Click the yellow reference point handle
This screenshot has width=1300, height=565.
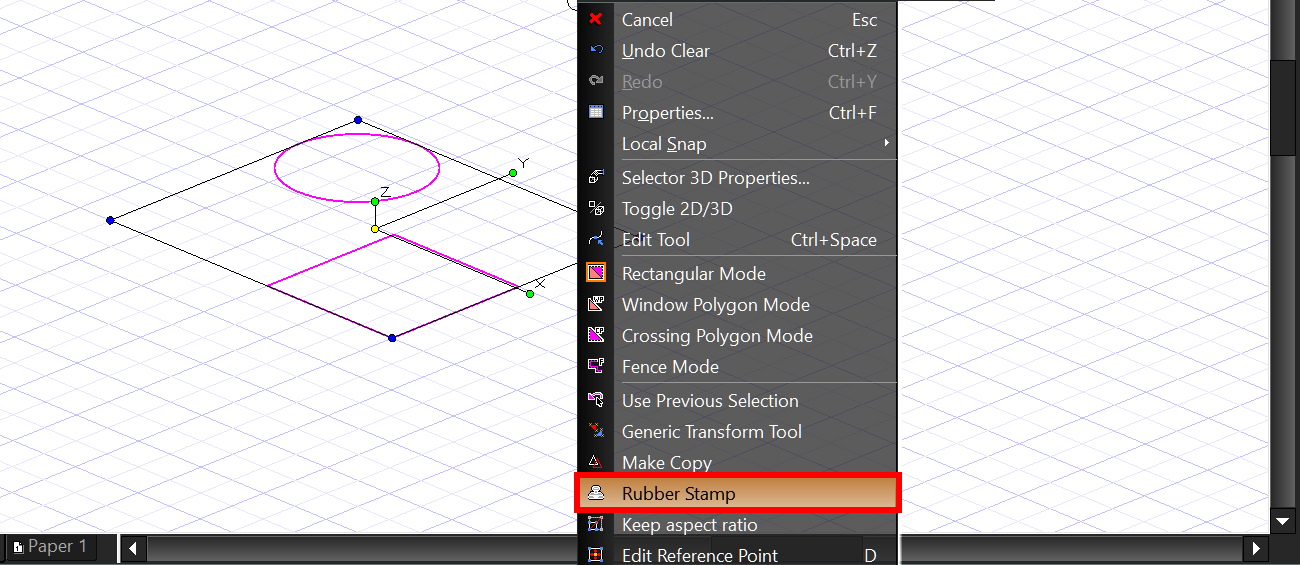coord(375,229)
